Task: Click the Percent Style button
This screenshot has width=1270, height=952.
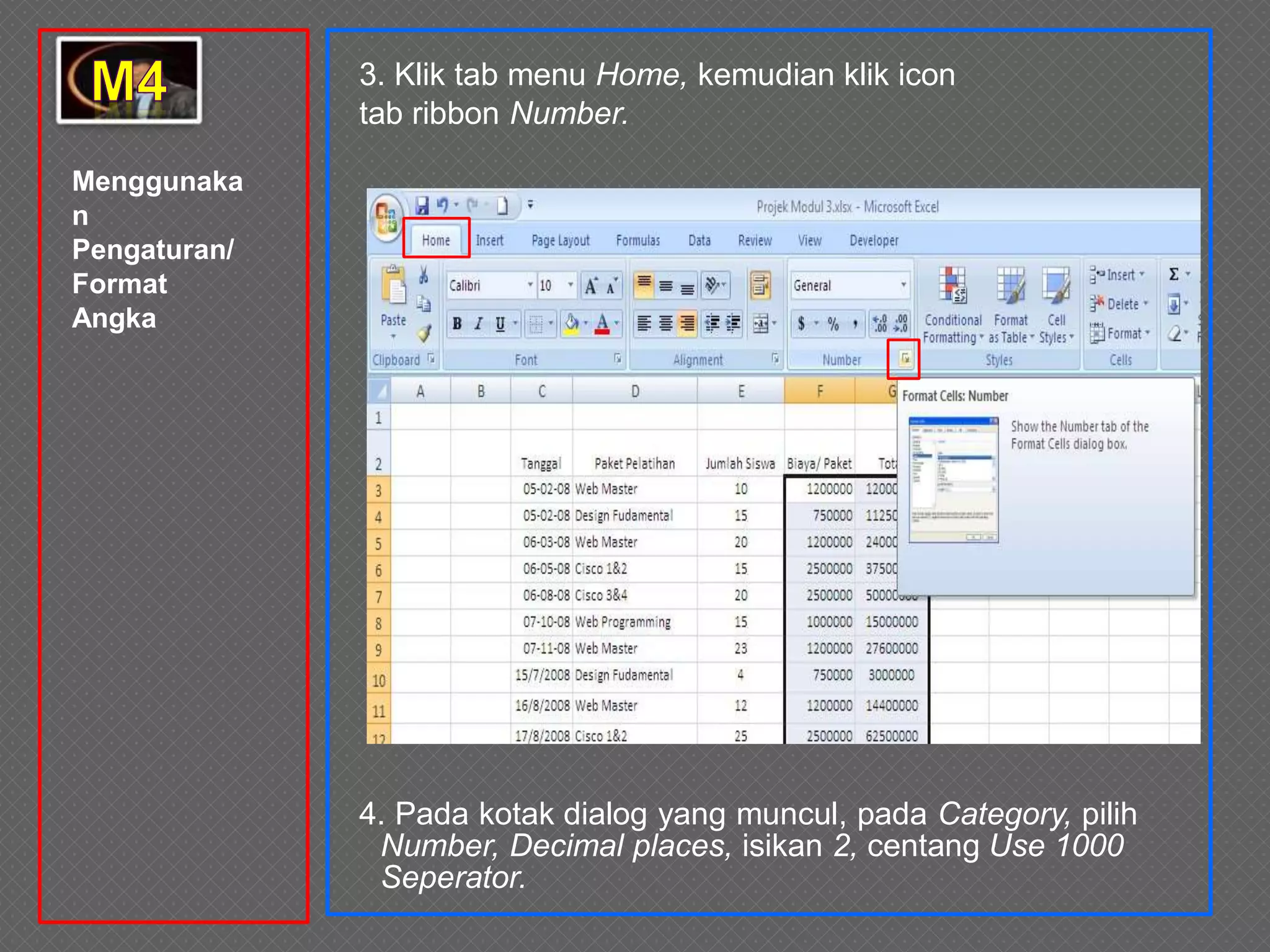Action: click(833, 324)
